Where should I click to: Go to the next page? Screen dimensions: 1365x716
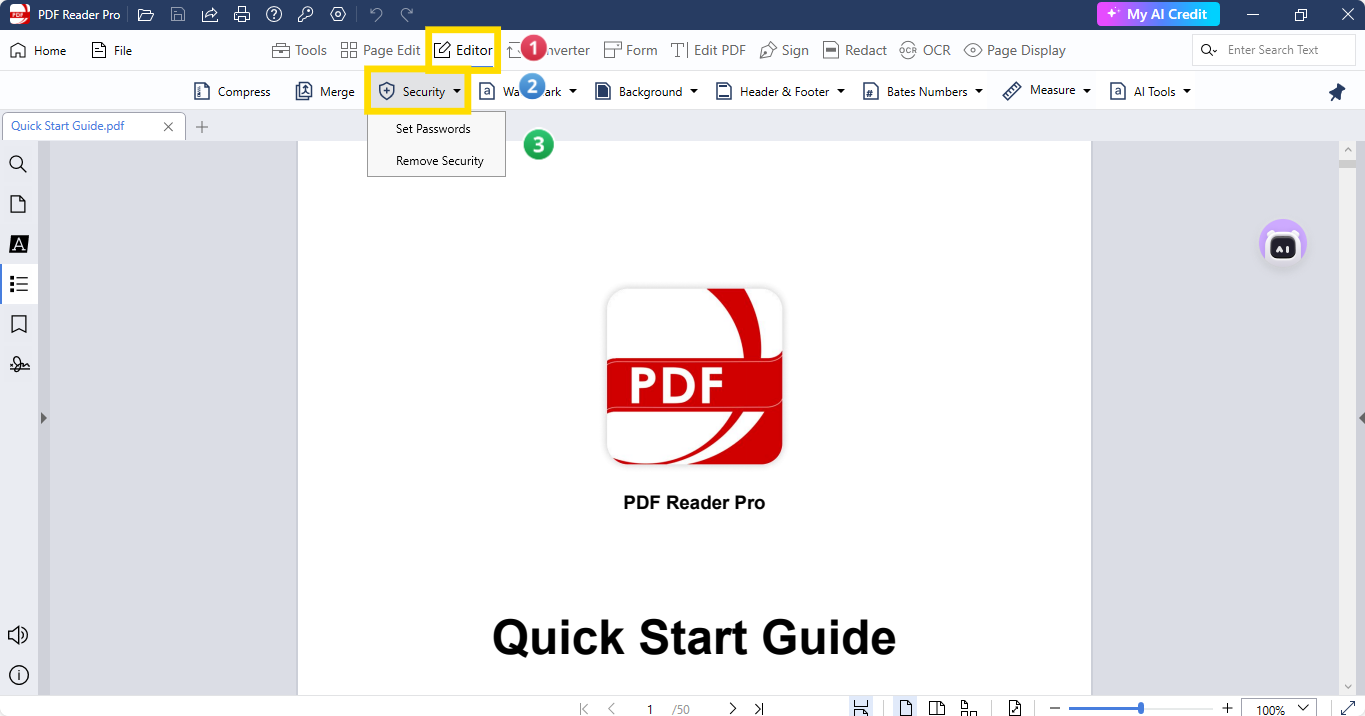(x=732, y=709)
